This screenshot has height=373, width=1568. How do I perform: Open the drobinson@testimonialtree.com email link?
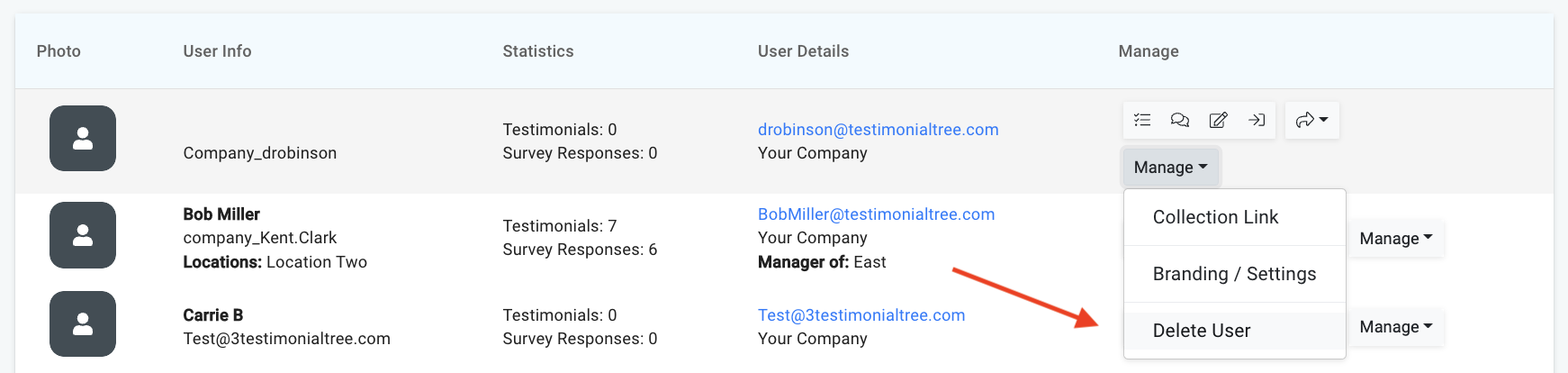pos(878,130)
